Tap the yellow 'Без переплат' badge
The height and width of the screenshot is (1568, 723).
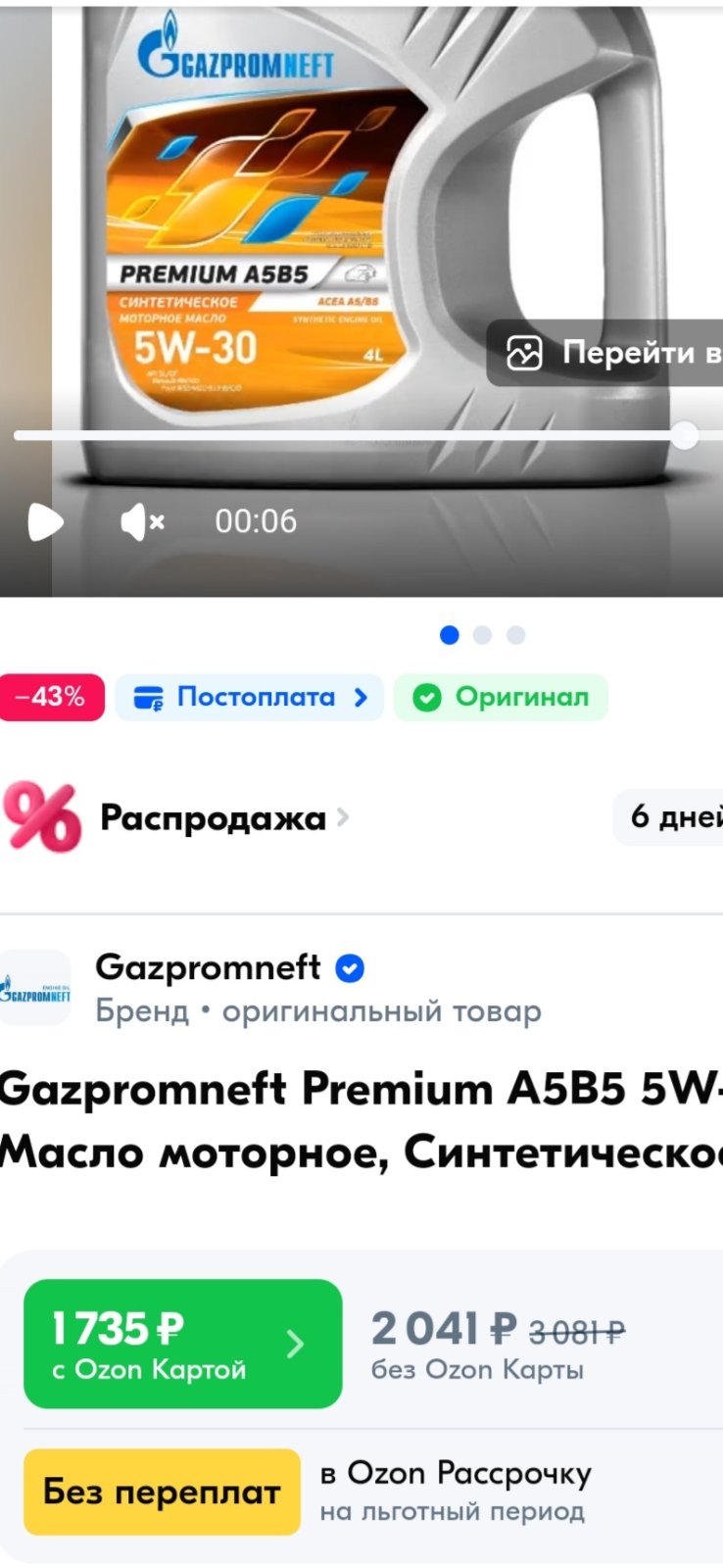click(162, 1492)
